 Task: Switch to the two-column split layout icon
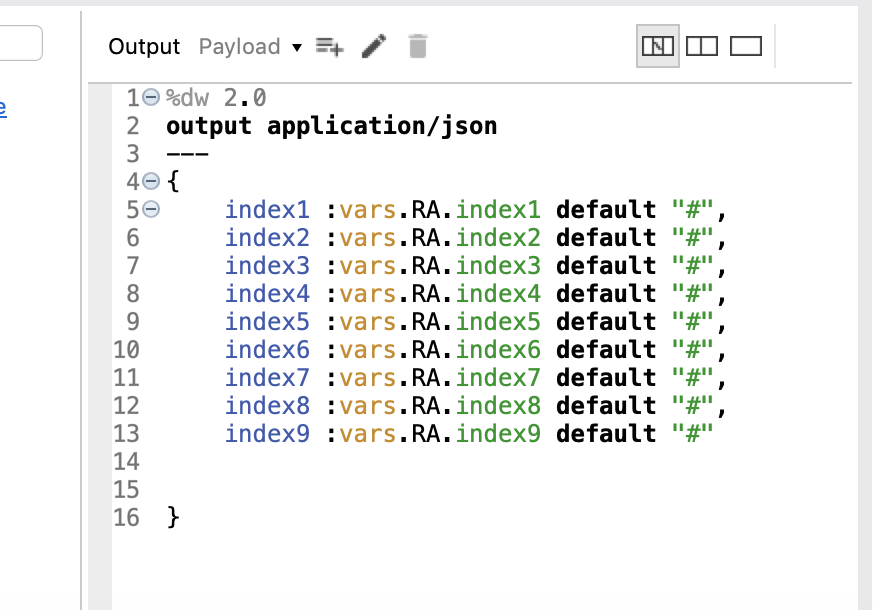(x=703, y=46)
